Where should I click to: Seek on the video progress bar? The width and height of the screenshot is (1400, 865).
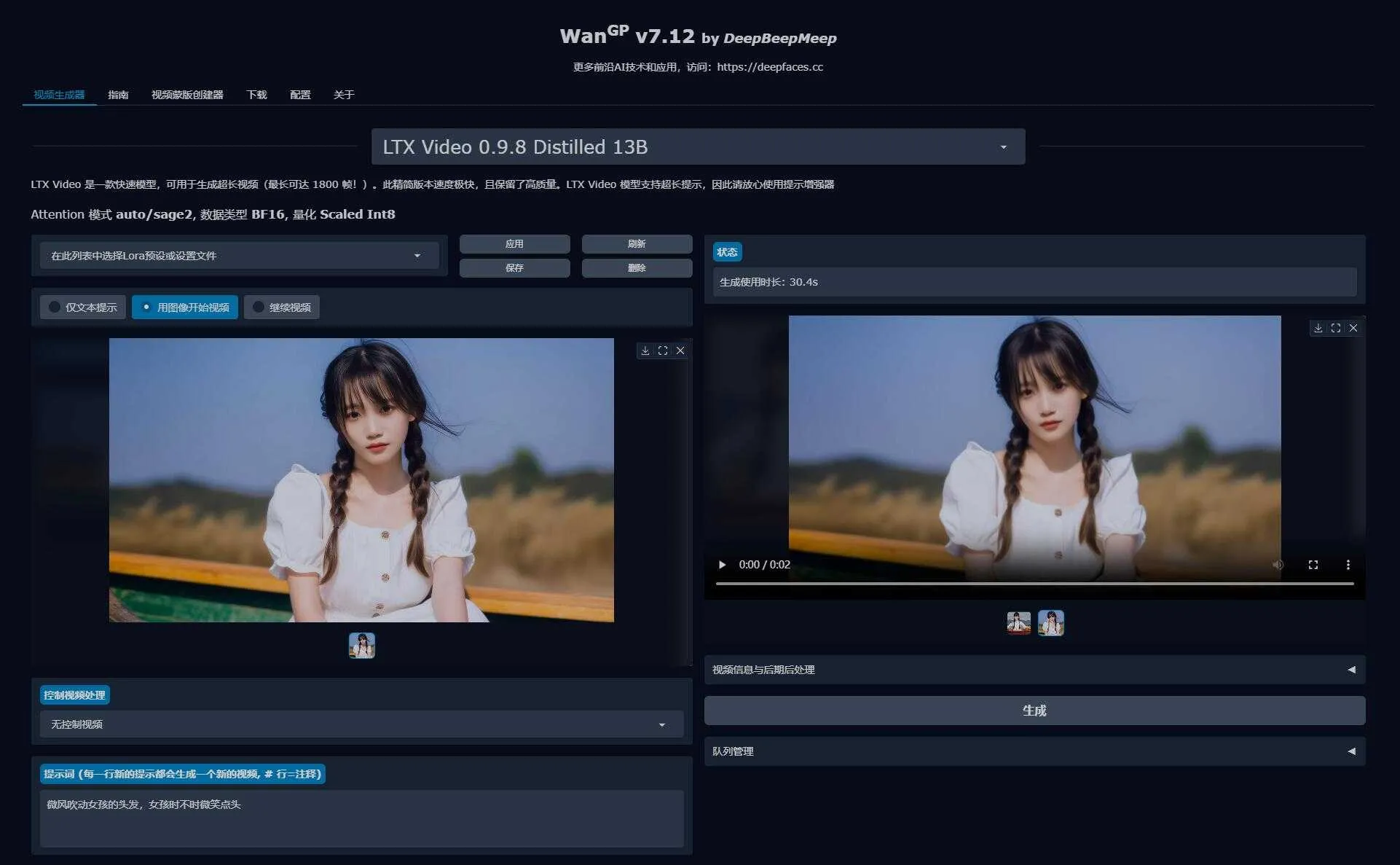click(x=1034, y=584)
